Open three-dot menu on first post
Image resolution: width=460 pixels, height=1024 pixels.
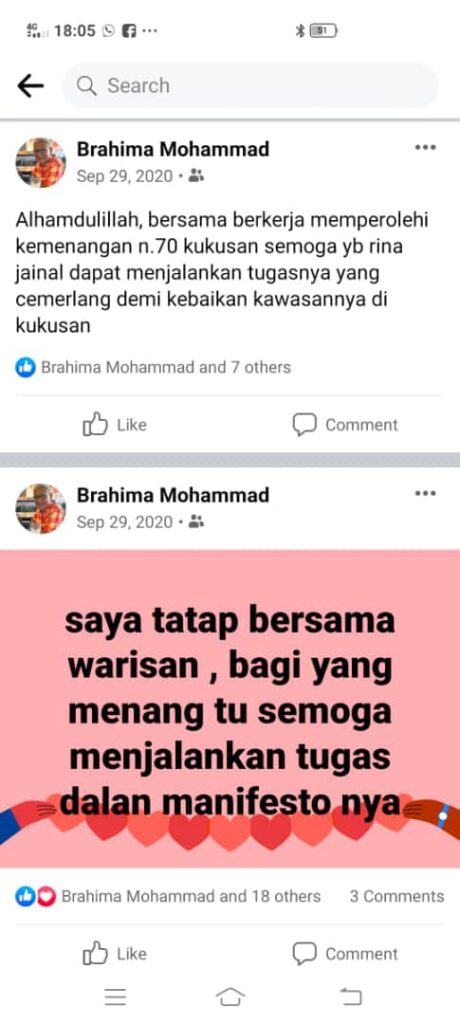point(425,148)
